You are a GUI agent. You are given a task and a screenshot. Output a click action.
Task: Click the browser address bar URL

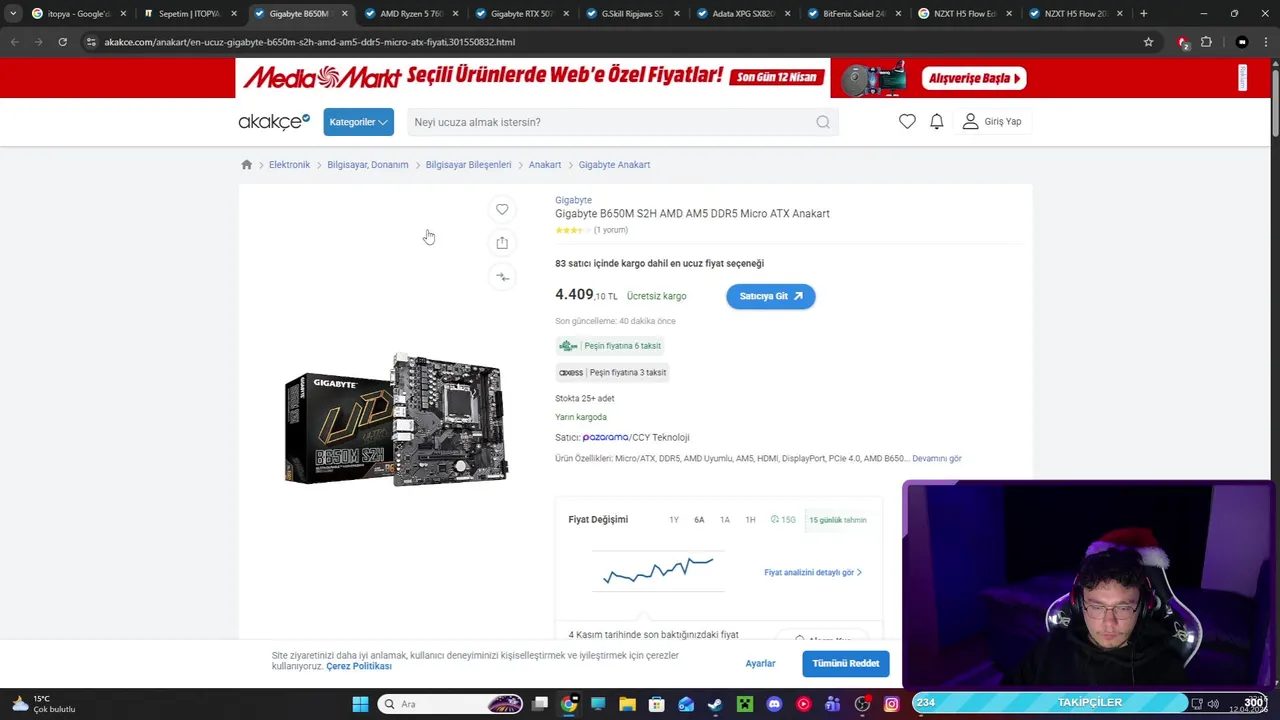pyautogui.click(x=310, y=42)
